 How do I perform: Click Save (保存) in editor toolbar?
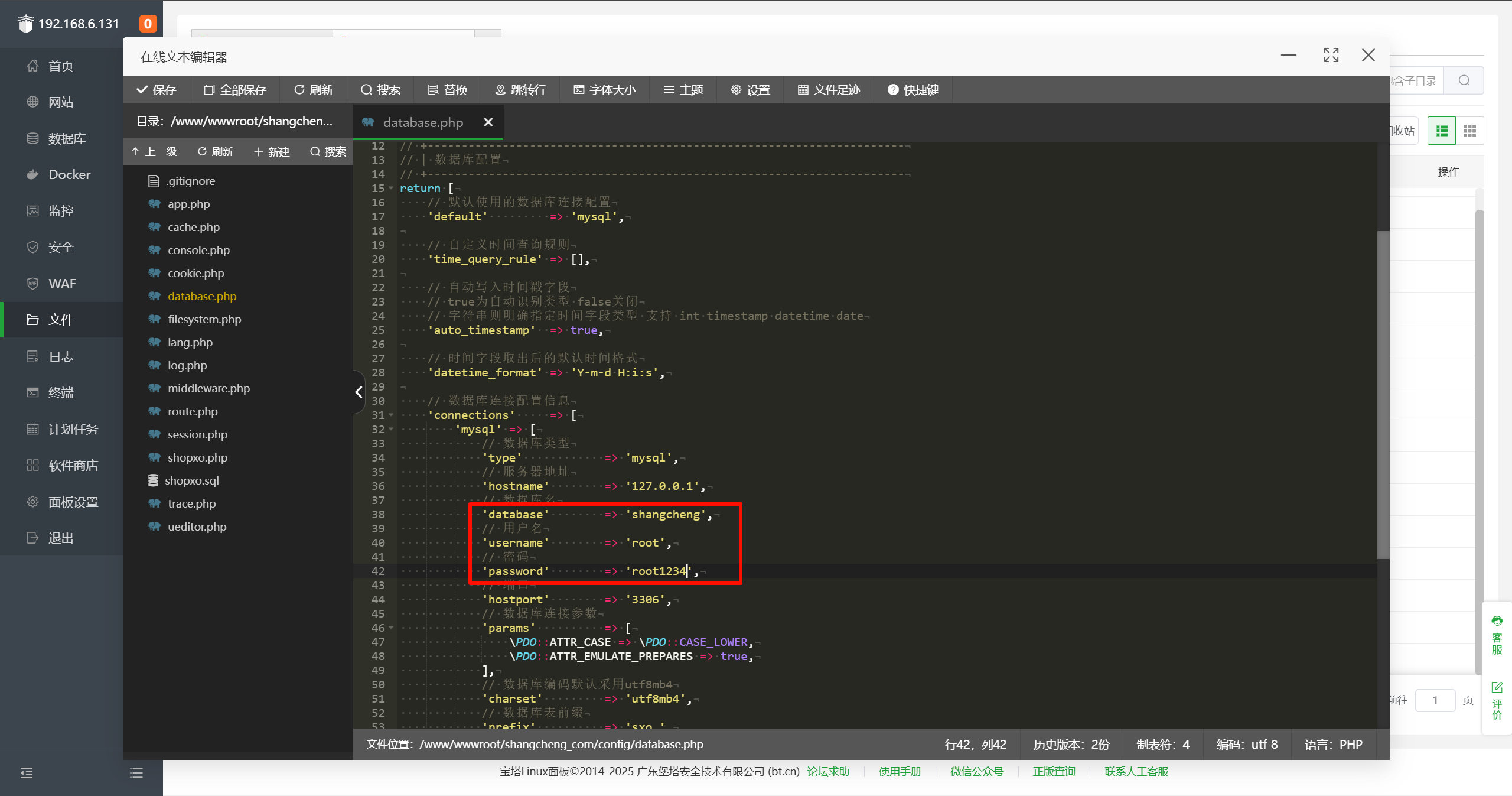coord(157,90)
